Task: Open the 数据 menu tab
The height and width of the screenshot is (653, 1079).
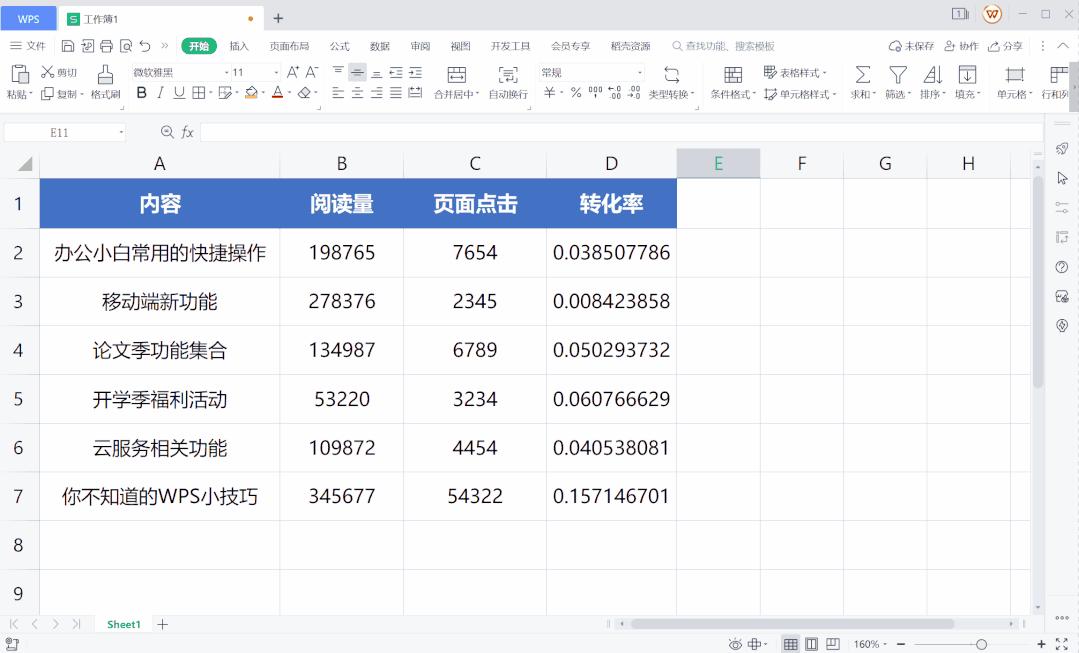Action: point(381,45)
